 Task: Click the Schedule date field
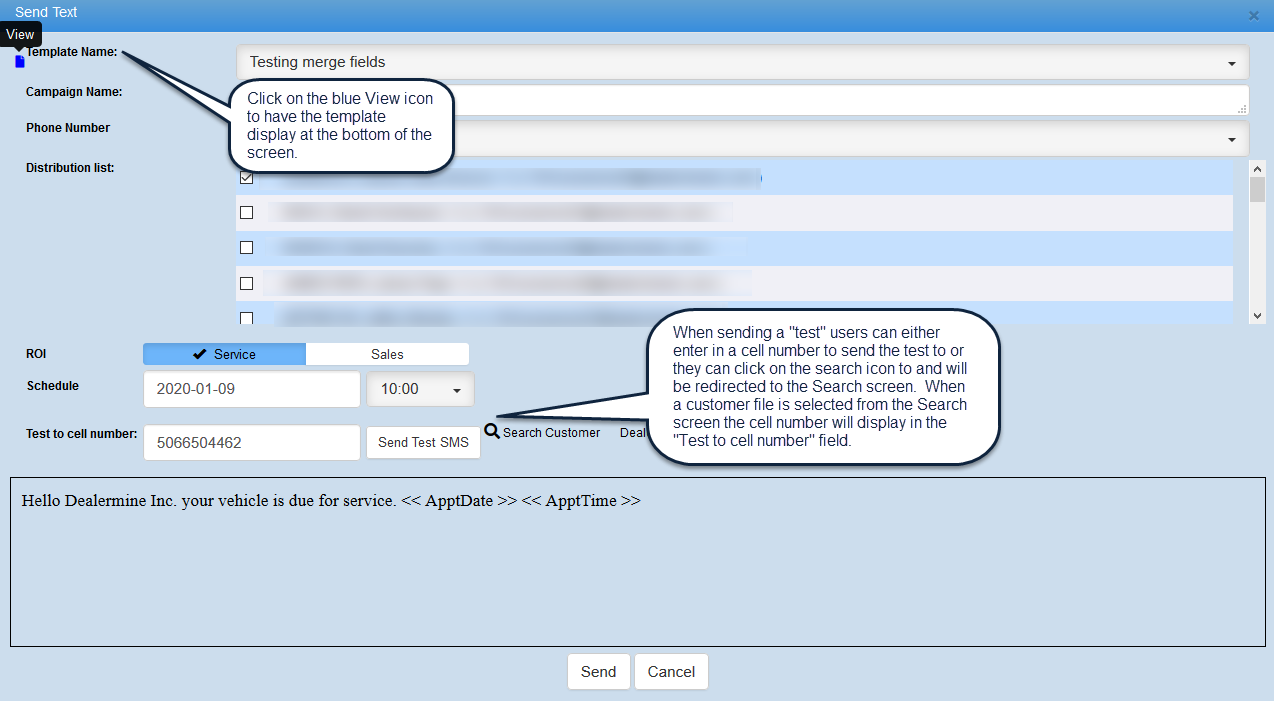(x=251, y=389)
